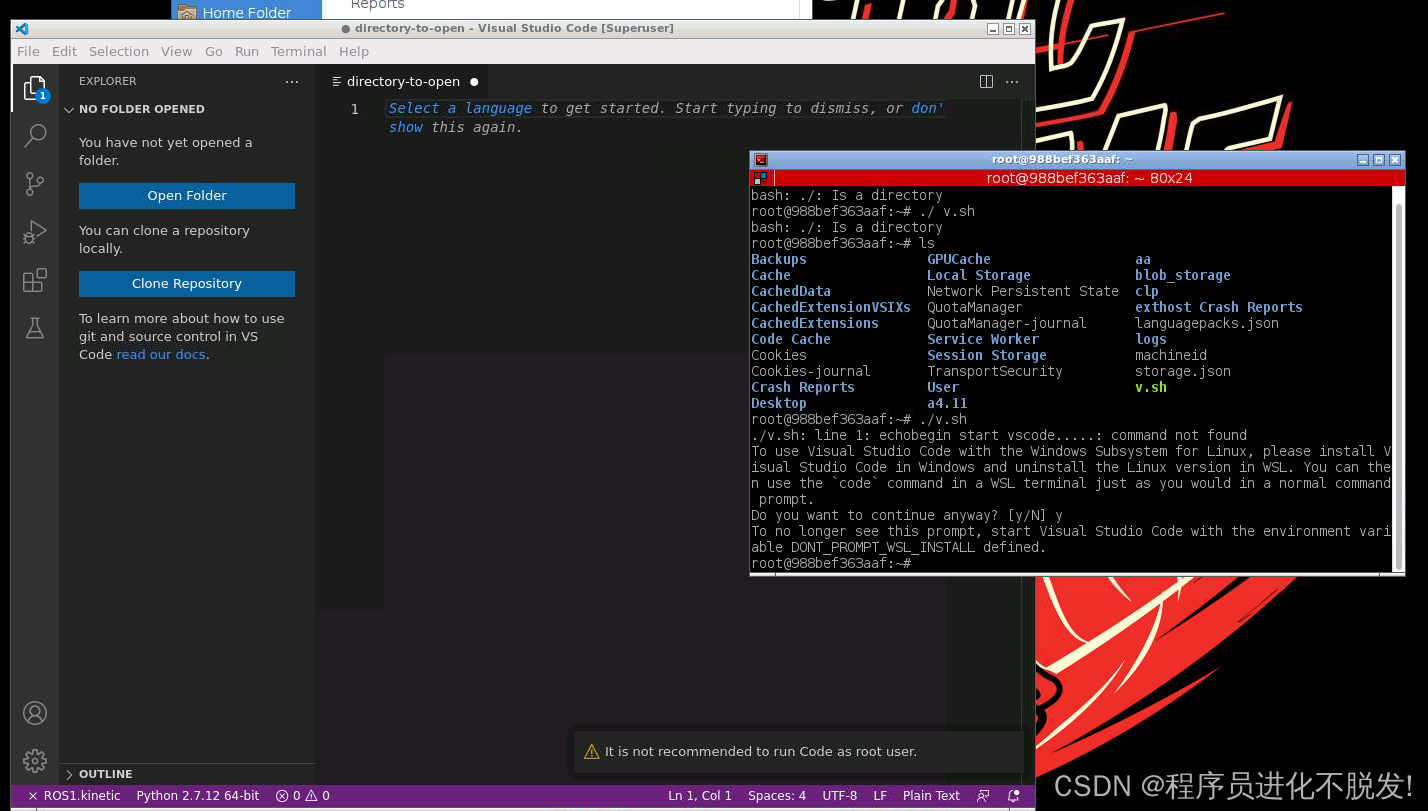Viewport: 1428px width, 811px height.
Task: Click the Open Folder button
Action: point(187,196)
